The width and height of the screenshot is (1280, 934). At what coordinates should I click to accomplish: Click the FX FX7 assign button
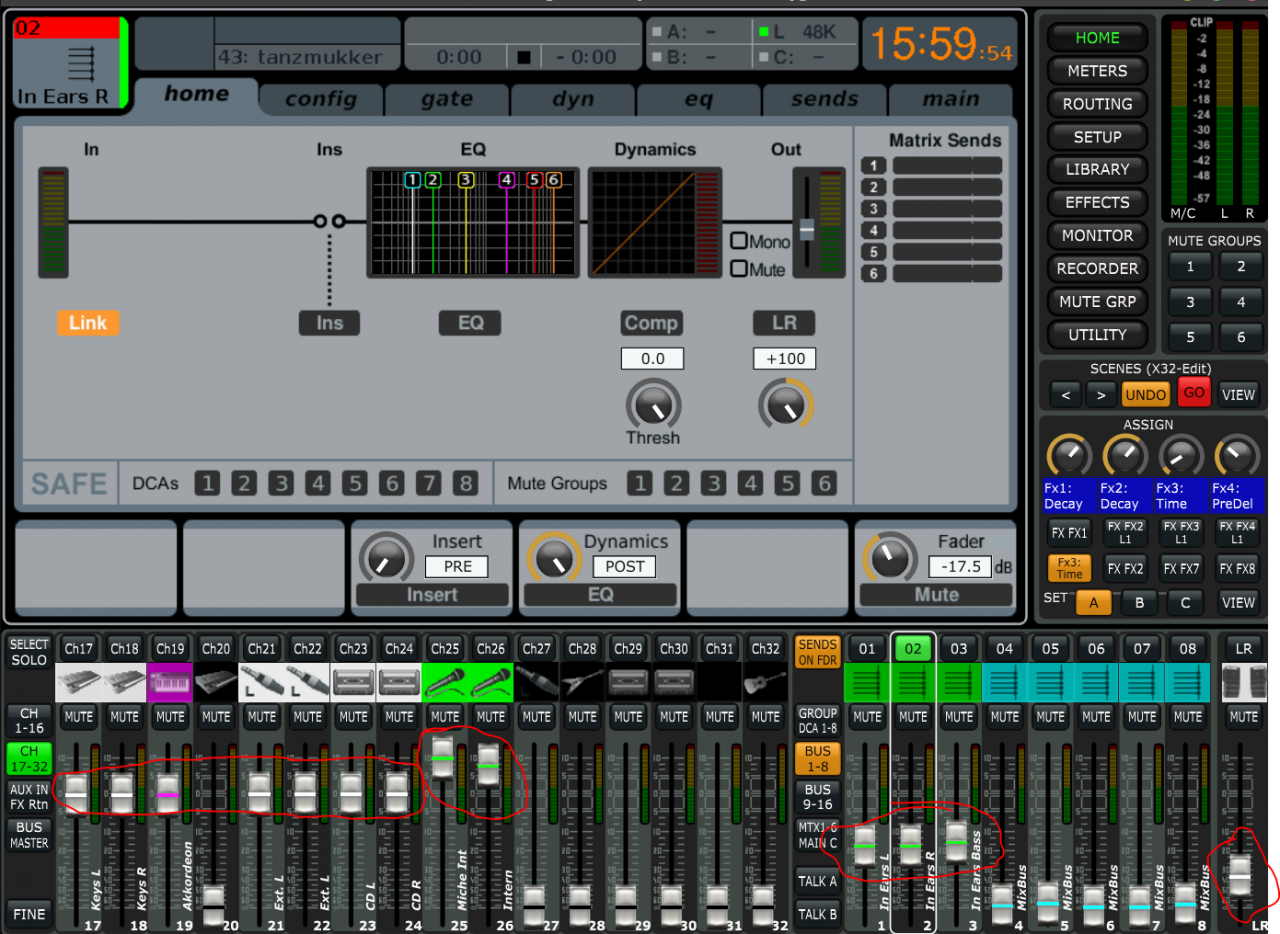tap(1181, 569)
